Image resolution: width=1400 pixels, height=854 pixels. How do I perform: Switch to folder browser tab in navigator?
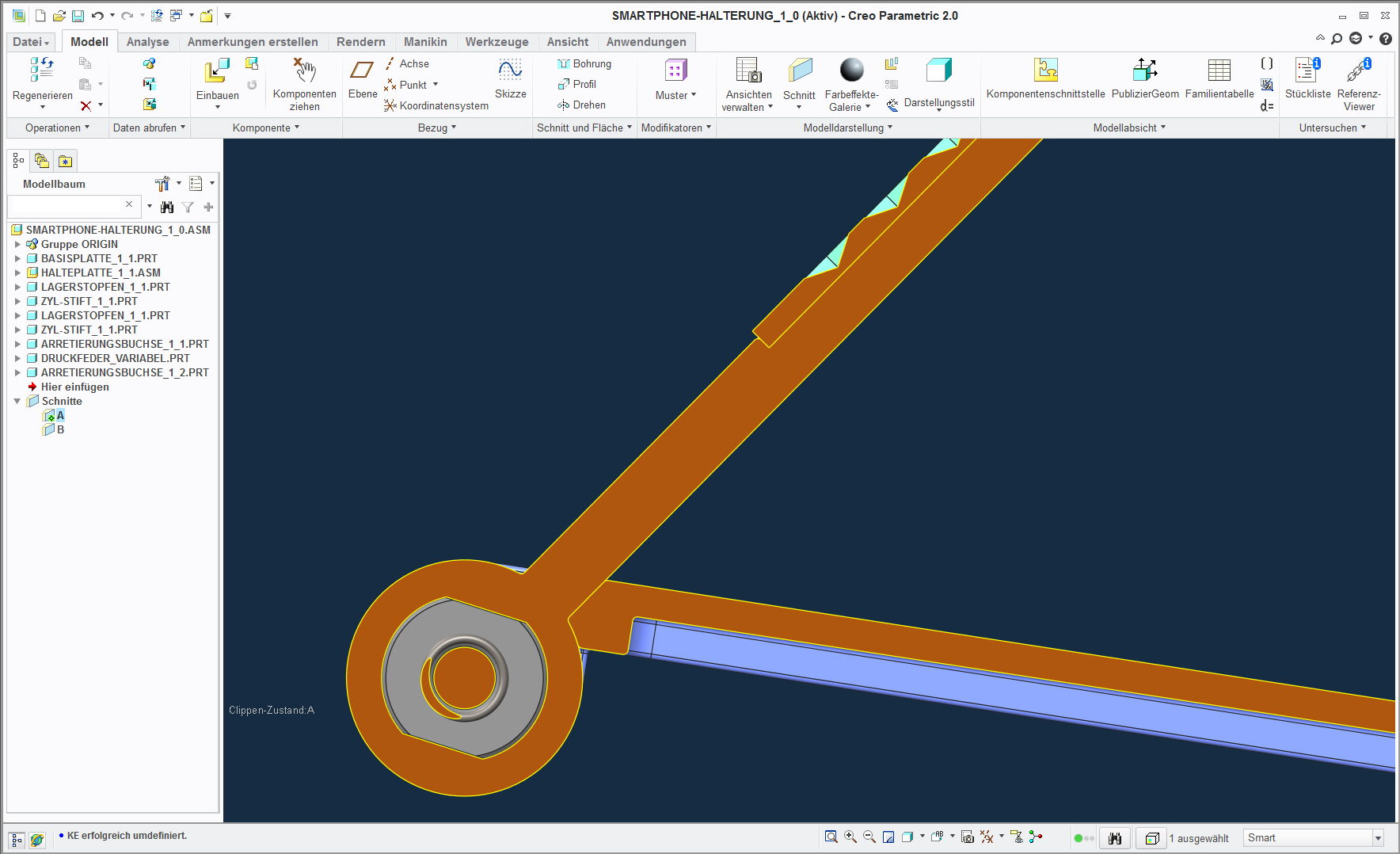tap(41, 162)
